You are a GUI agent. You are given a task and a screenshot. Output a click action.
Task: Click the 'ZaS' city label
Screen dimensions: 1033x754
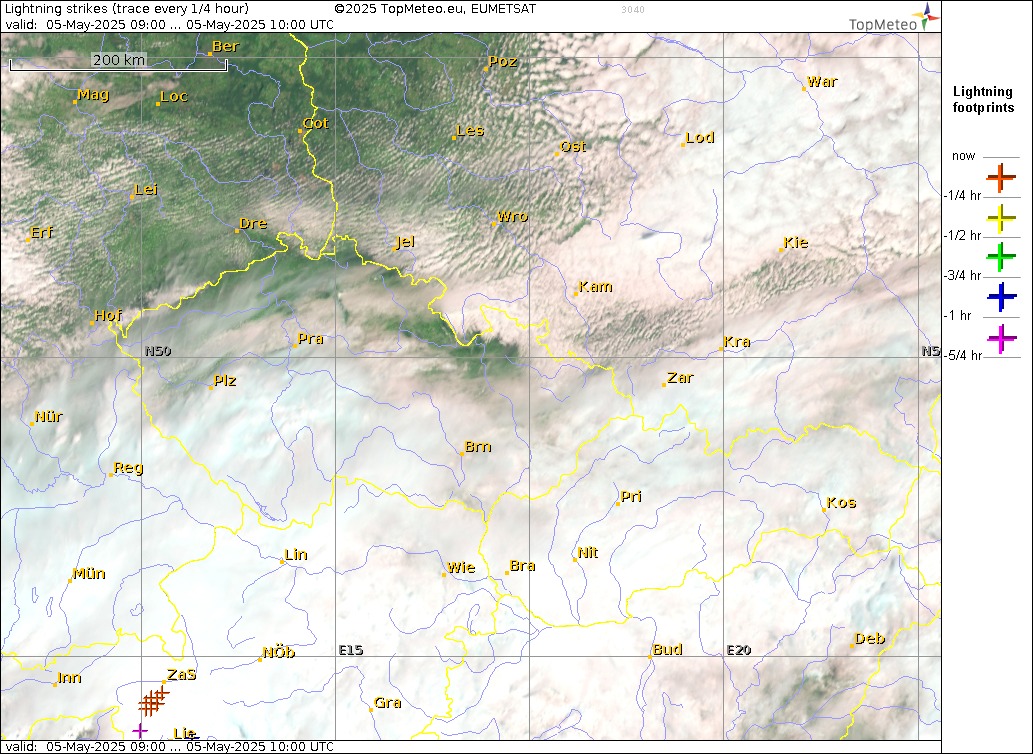tap(181, 674)
